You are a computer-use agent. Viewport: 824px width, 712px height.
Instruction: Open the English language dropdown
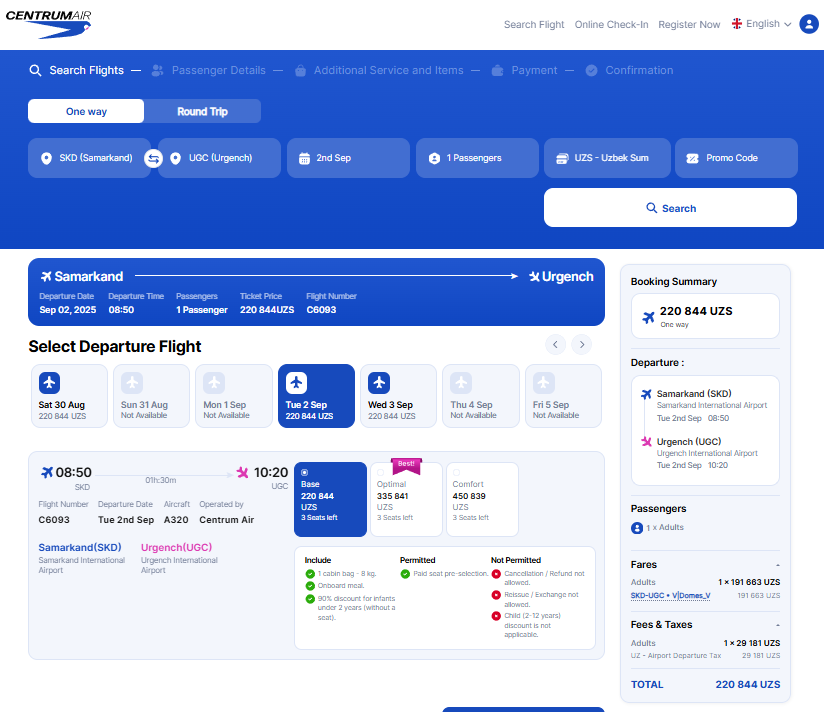[762, 24]
